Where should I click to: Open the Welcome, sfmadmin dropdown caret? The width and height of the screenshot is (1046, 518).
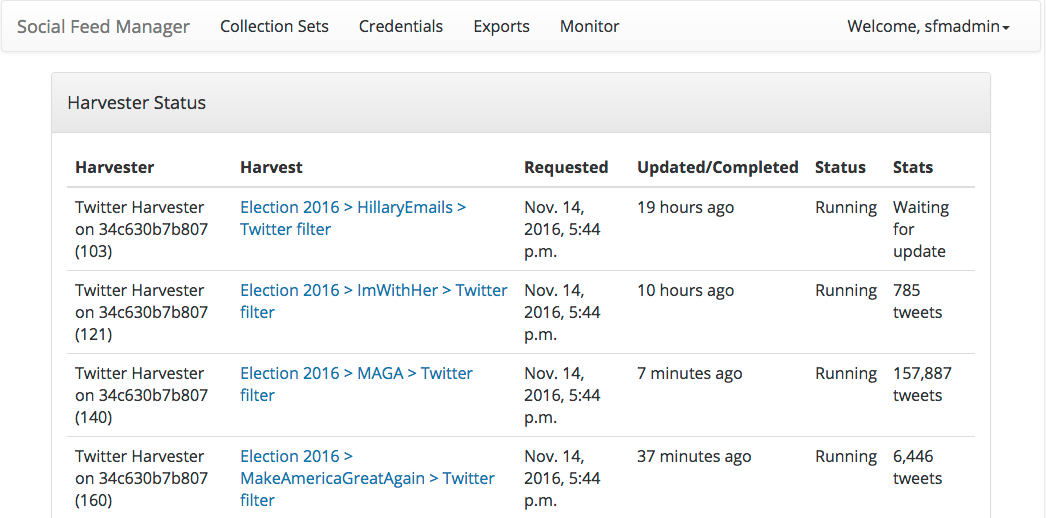1006,27
